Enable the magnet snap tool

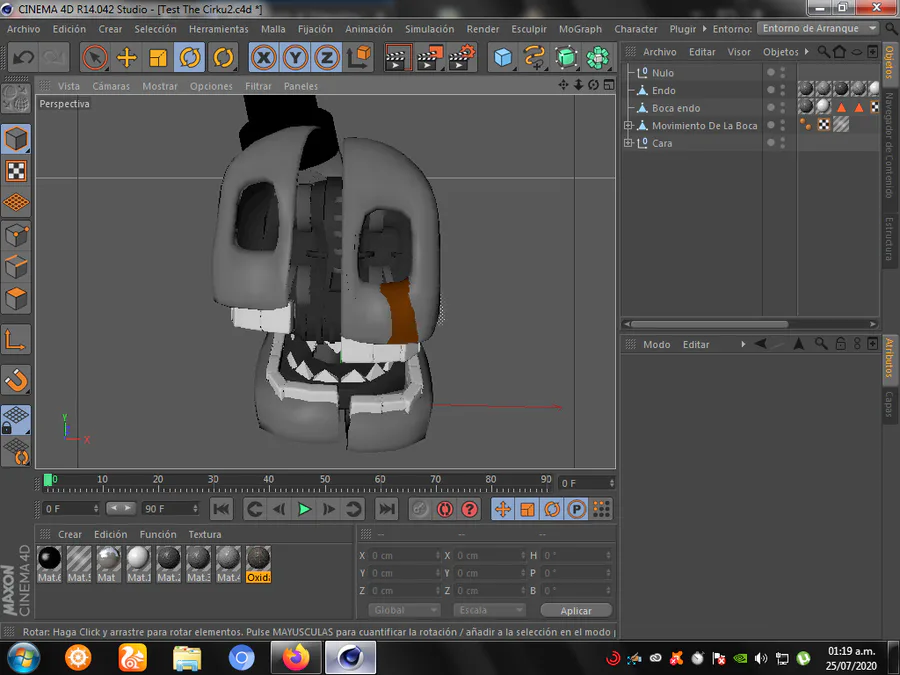pyautogui.click(x=16, y=380)
